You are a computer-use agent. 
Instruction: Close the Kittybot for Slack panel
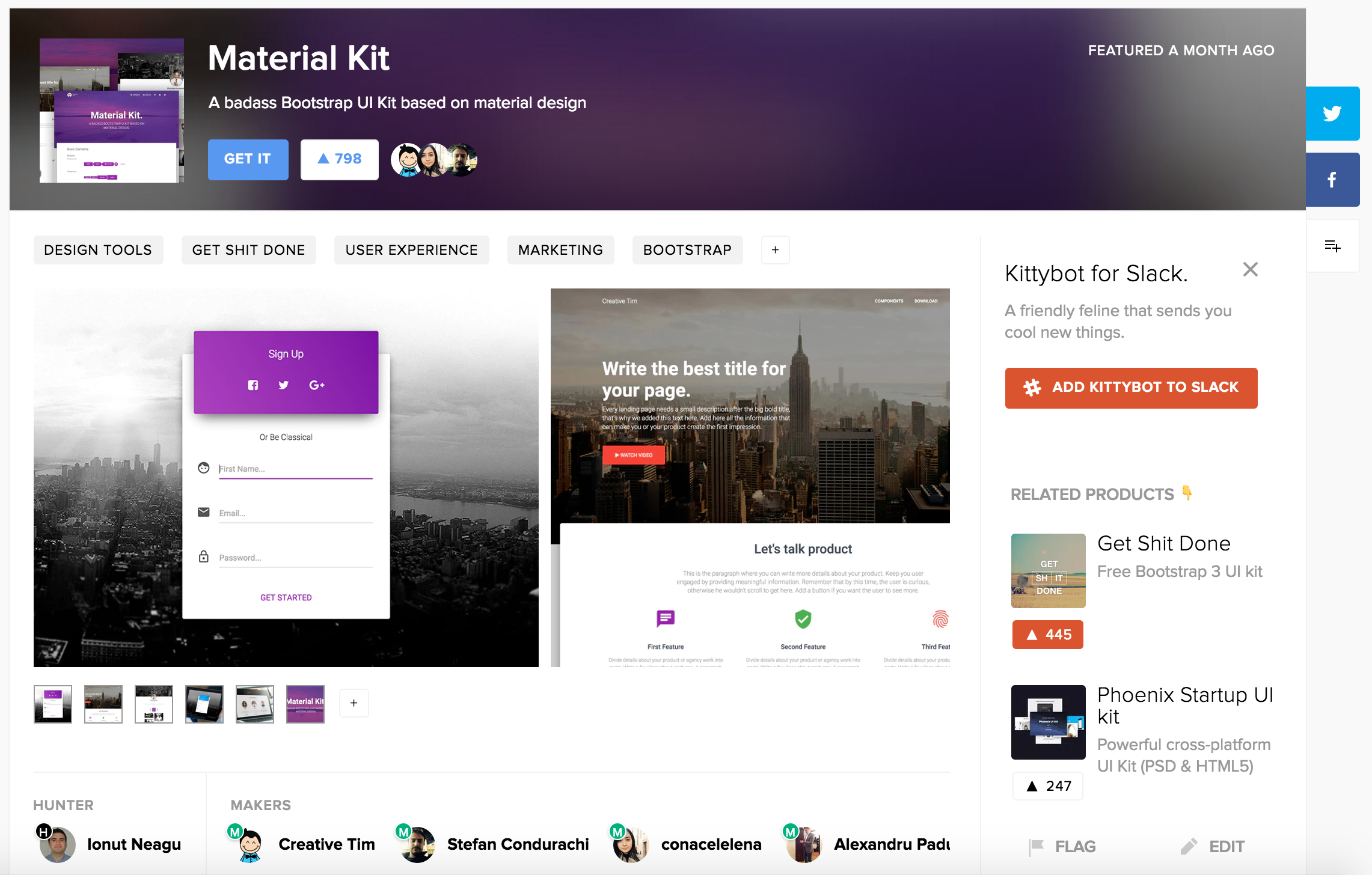[x=1251, y=269]
